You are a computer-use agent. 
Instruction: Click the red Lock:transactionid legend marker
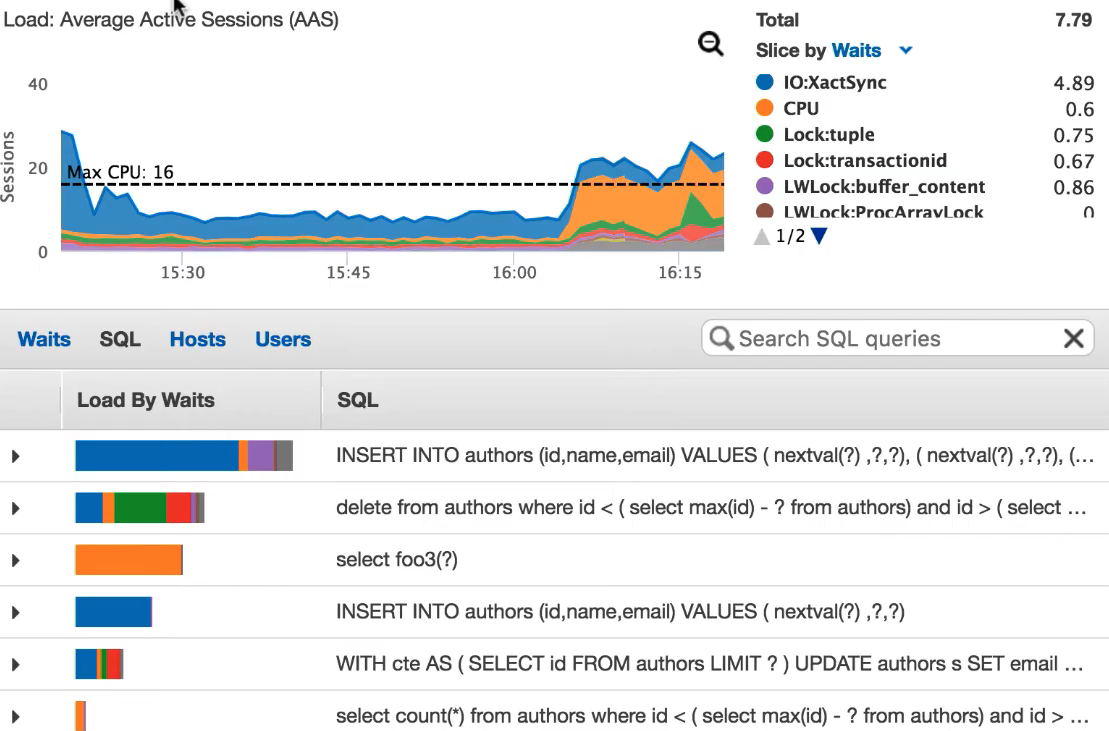coord(766,160)
